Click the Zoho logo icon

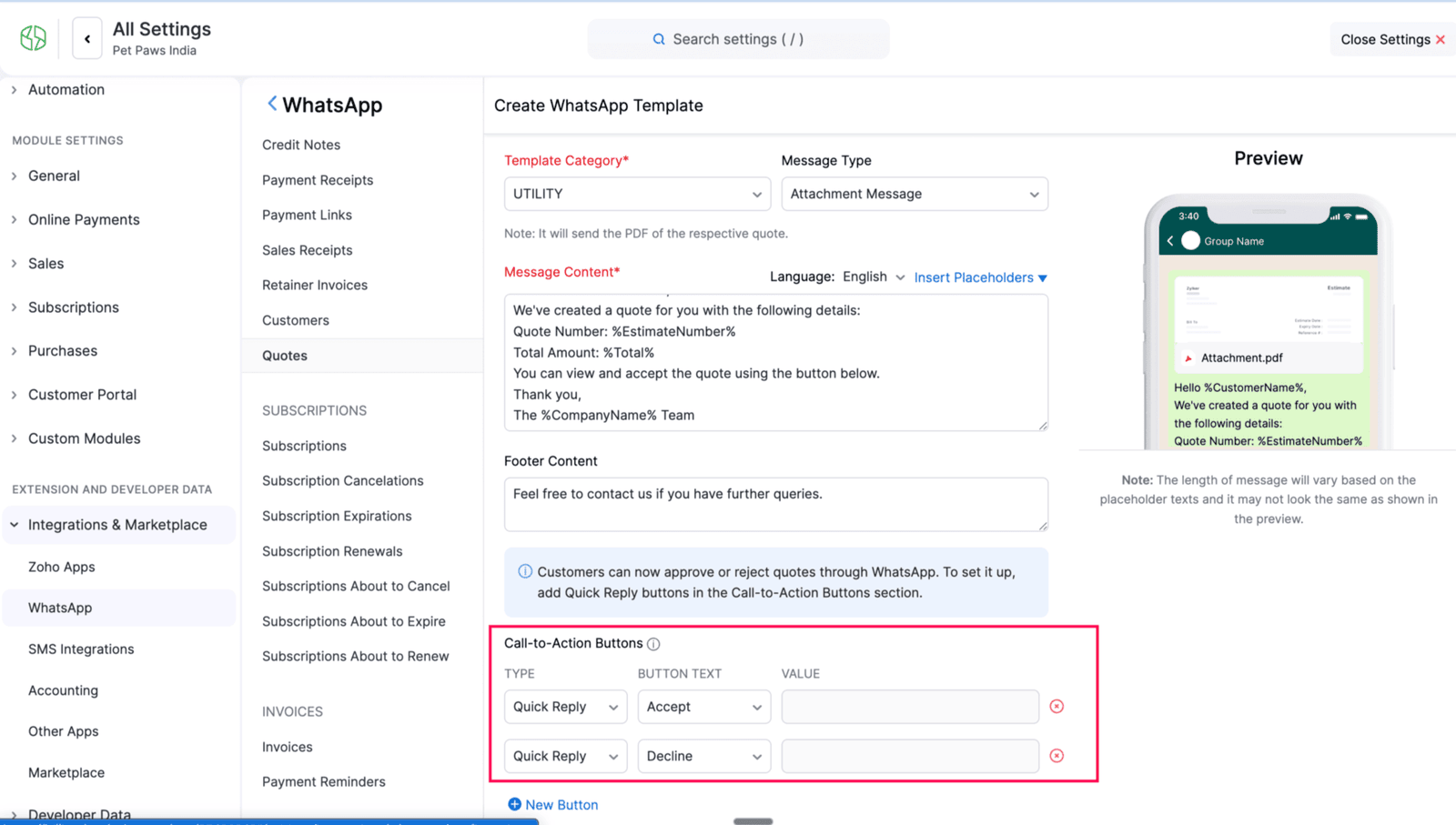[34, 38]
